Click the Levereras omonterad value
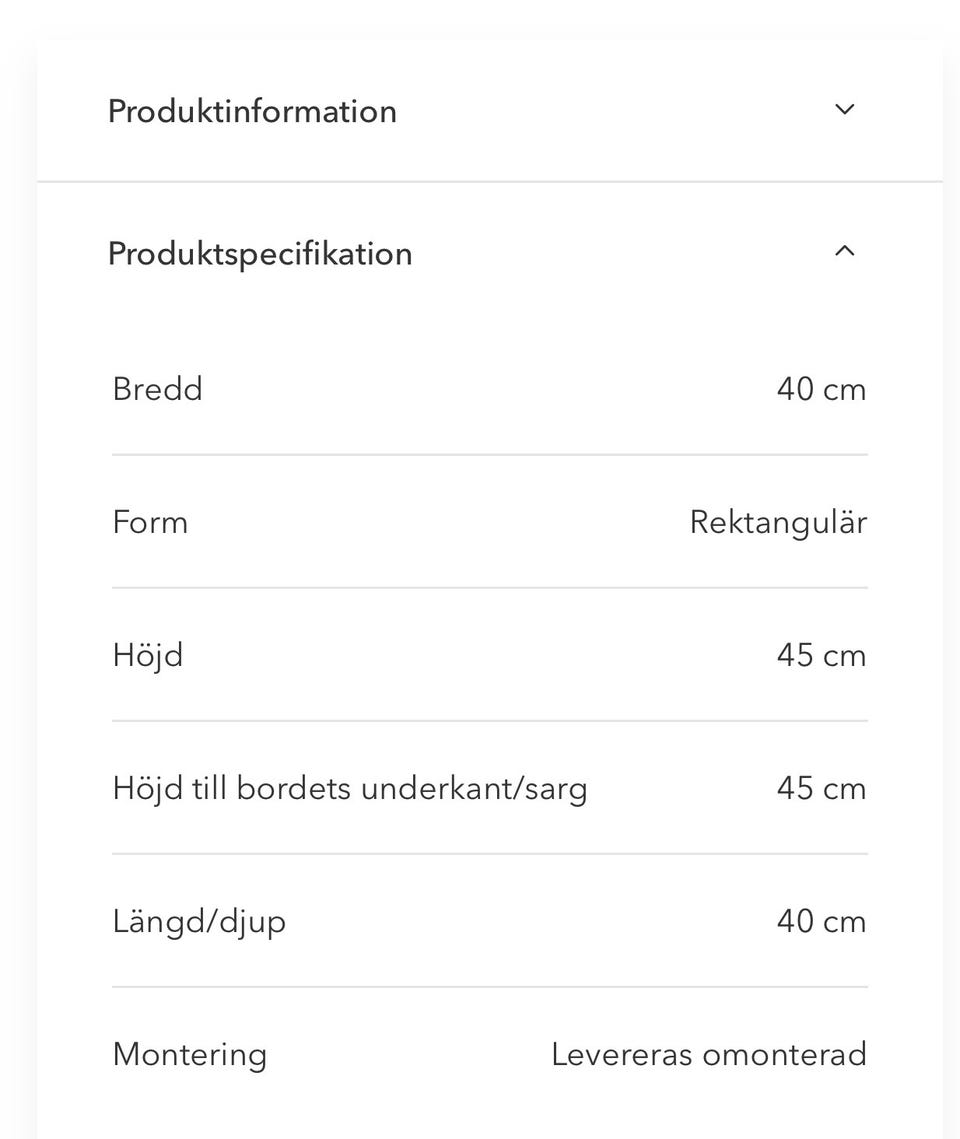This screenshot has width=960, height=1139. [709, 1054]
